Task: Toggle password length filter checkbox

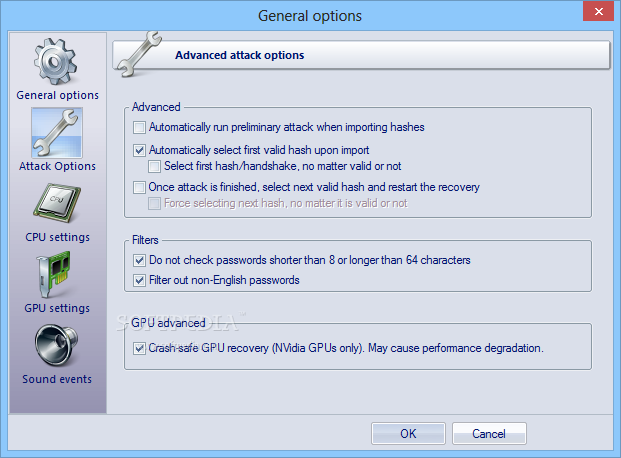Action: (139, 260)
